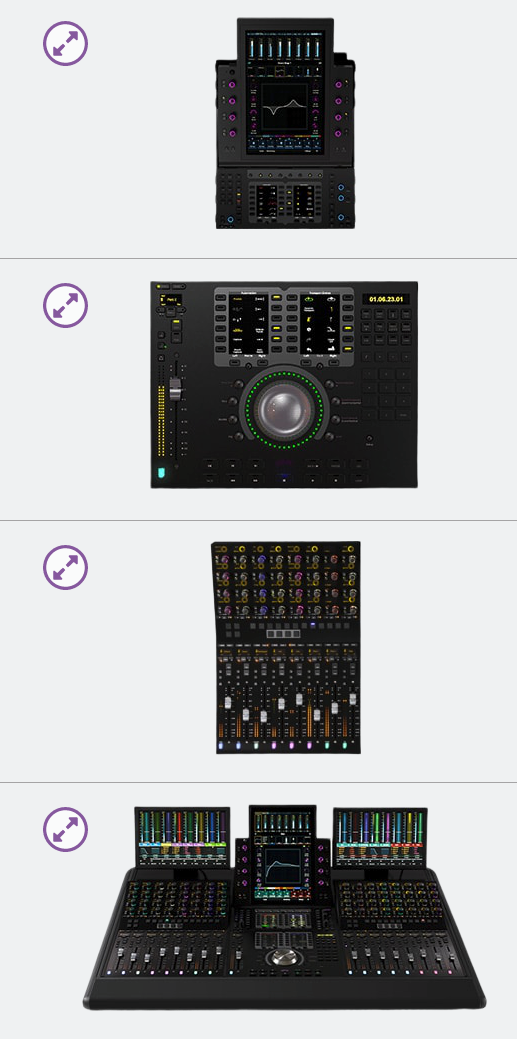Open the trackball automation controller product picture
The image size is (517, 1039).
tap(284, 384)
